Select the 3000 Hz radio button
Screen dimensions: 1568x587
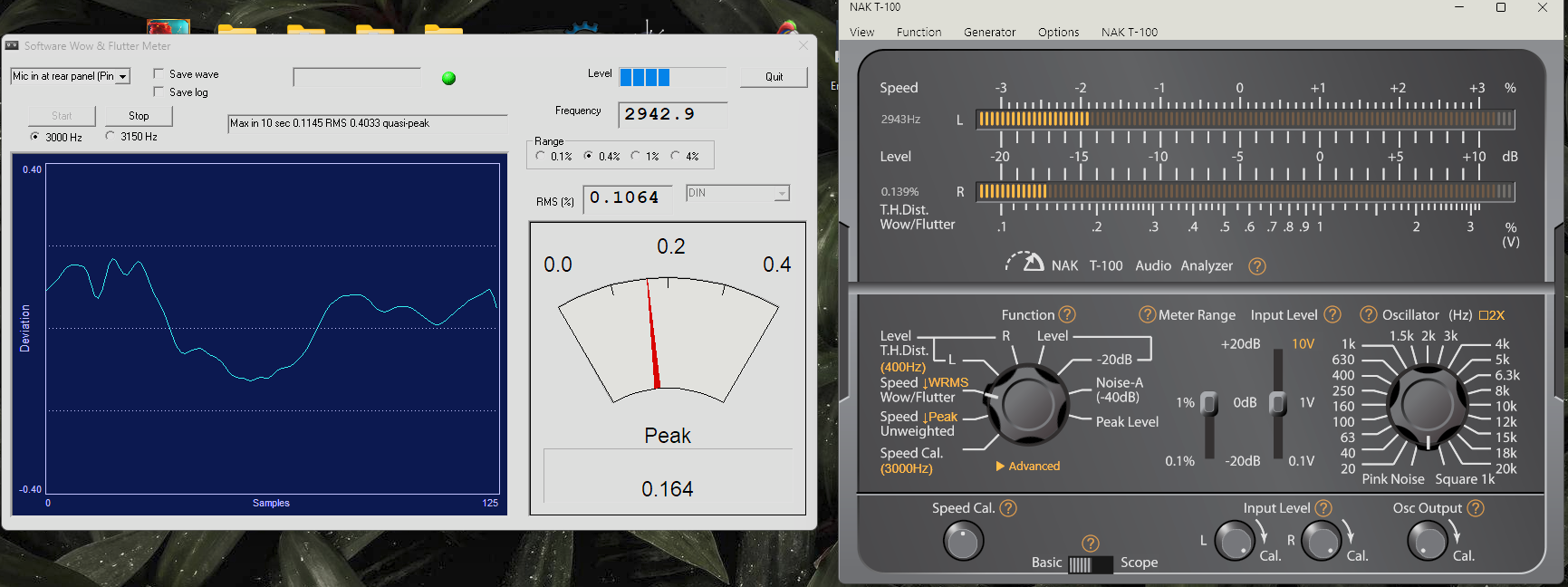tap(35, 137)
